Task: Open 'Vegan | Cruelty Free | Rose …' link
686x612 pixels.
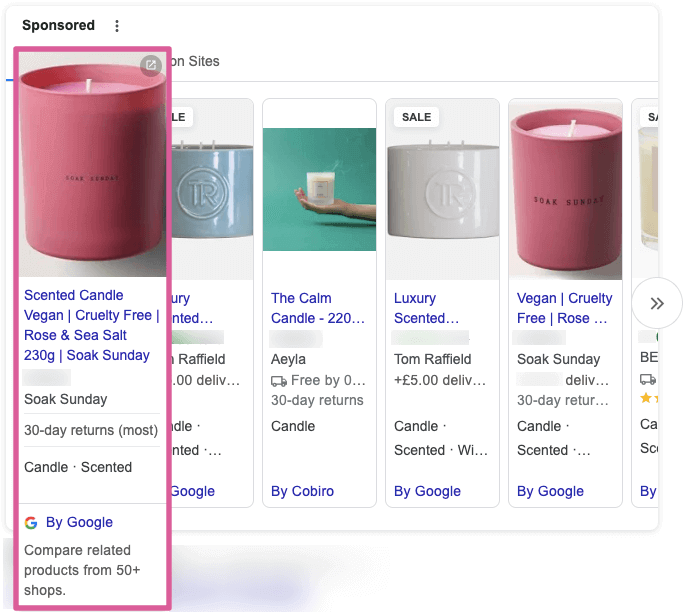Action: tap(564, 308)
